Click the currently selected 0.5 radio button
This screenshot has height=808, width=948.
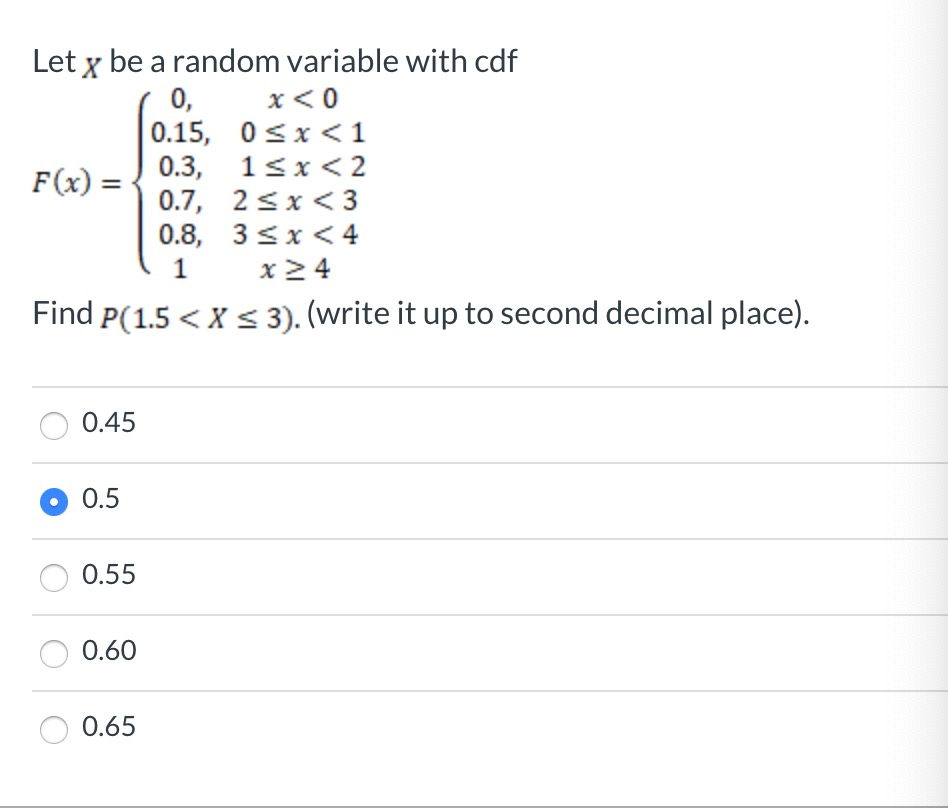[x=53, y=501]
